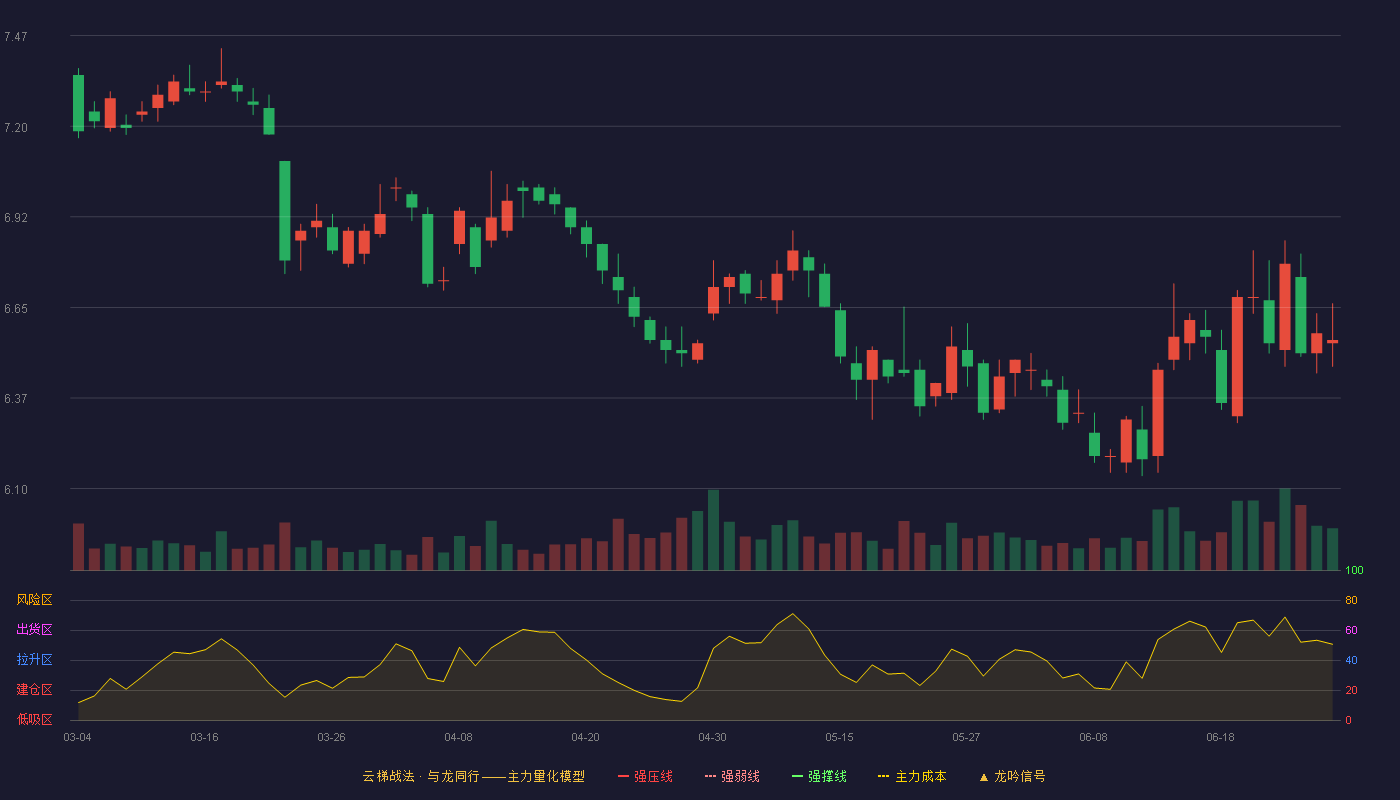Click the magenta 60 indicator axis value
The width and height of the screenshot is (1400, 800).
[x=1351, y=630]
